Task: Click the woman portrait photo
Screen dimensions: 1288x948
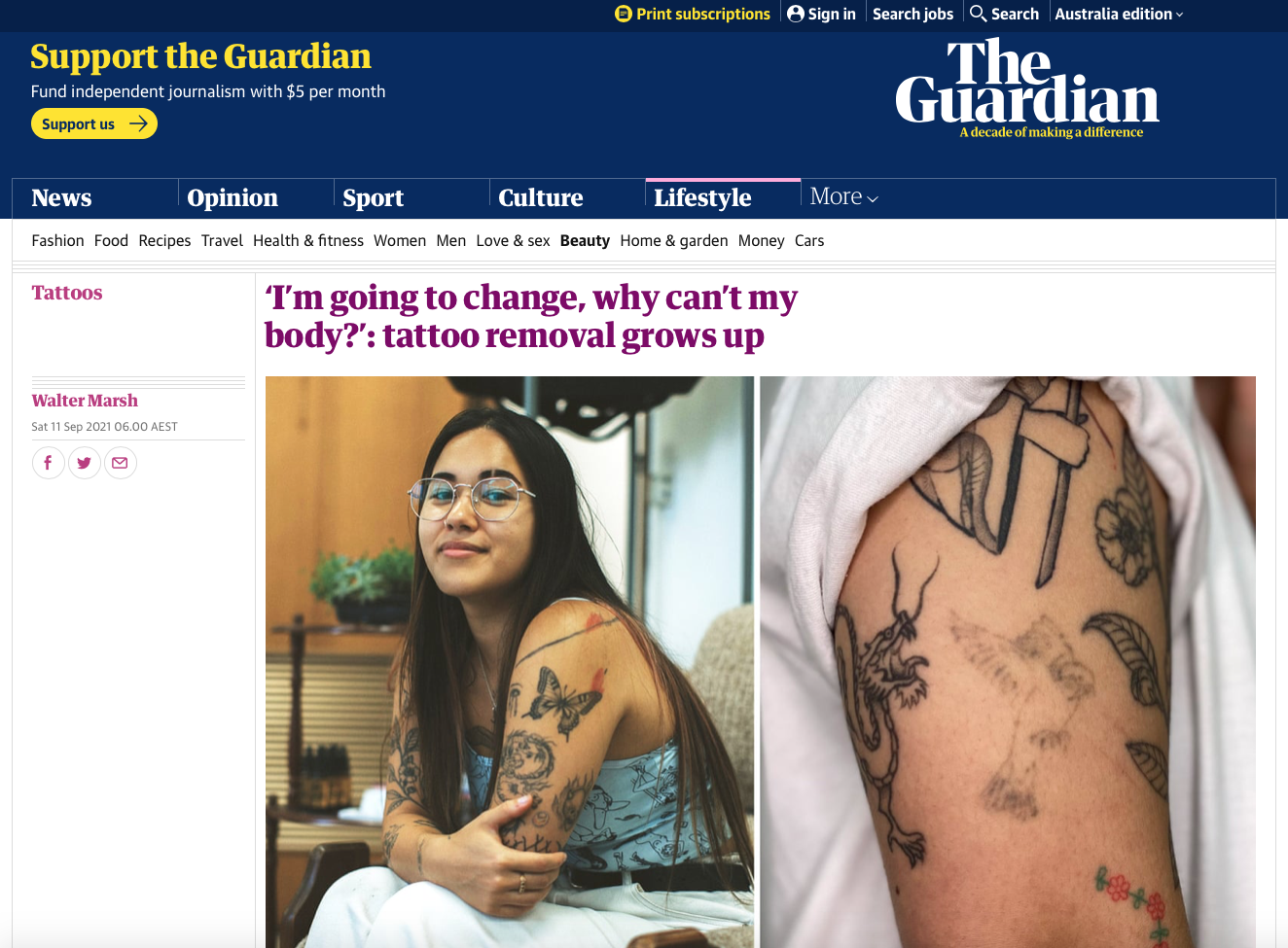Action: click(x=510, y=662)
